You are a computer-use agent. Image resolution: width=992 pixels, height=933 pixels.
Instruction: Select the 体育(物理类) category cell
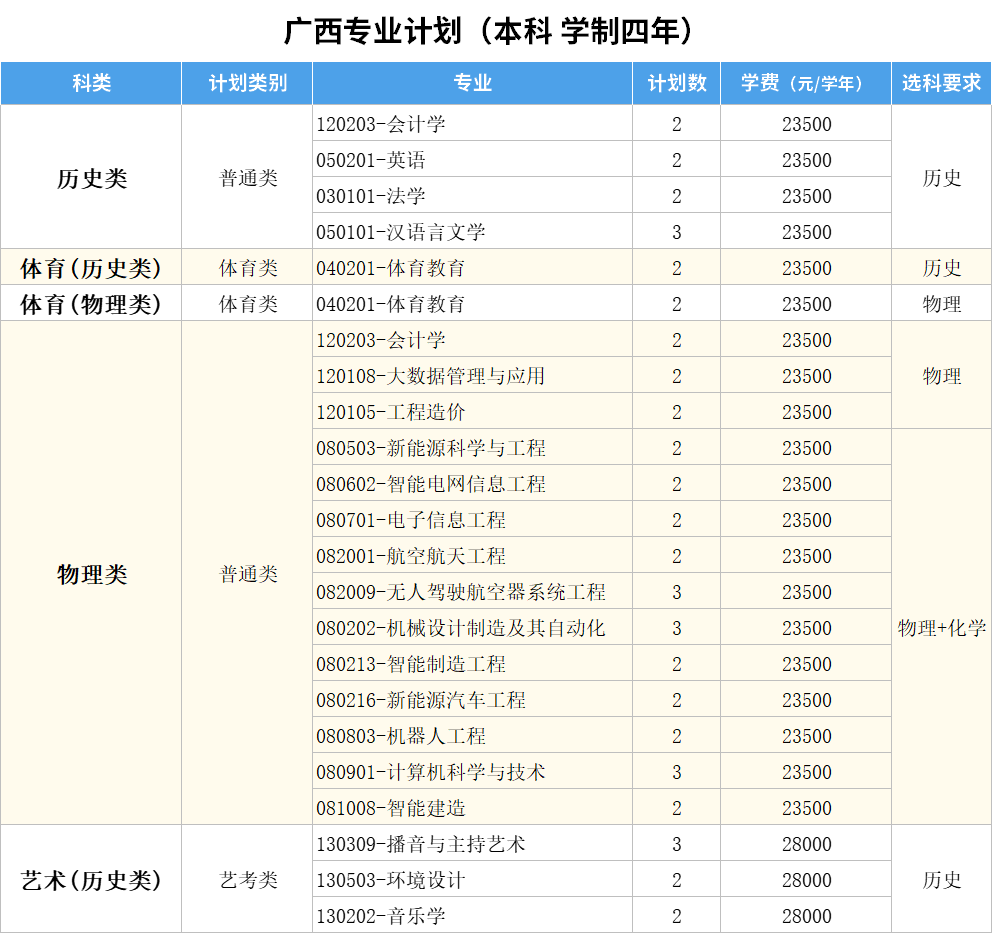pyautogui.click(x=91, y=304)
